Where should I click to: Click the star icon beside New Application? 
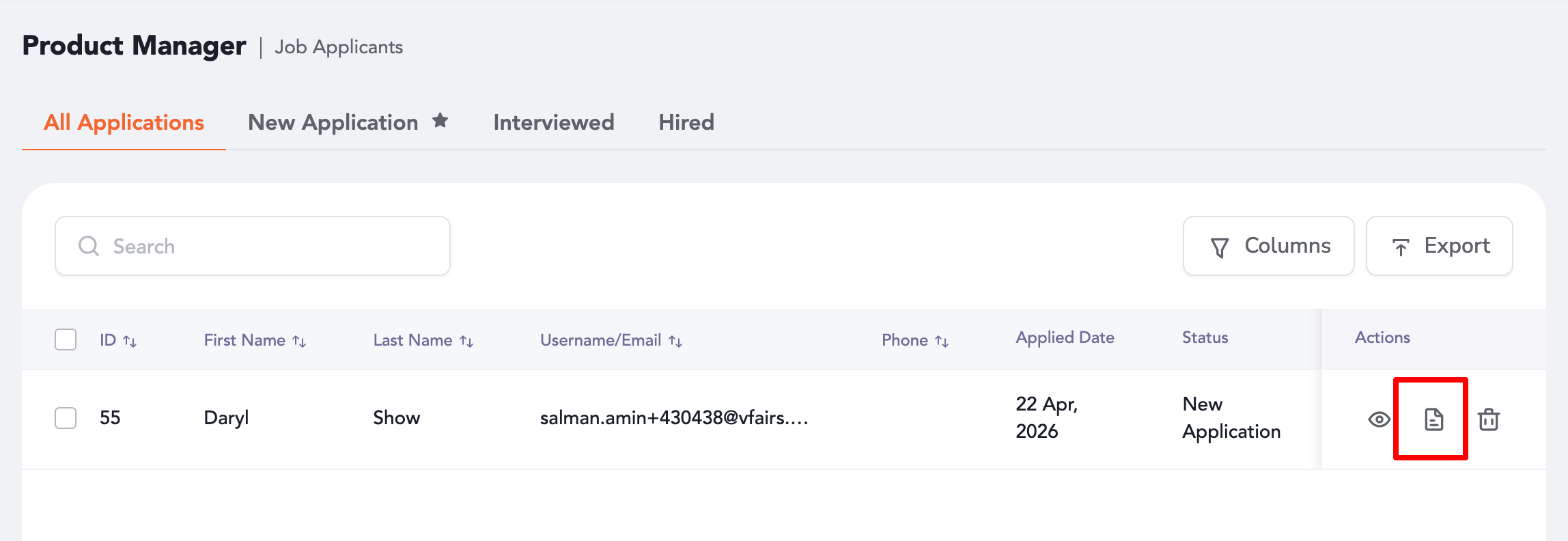point(440,121)
